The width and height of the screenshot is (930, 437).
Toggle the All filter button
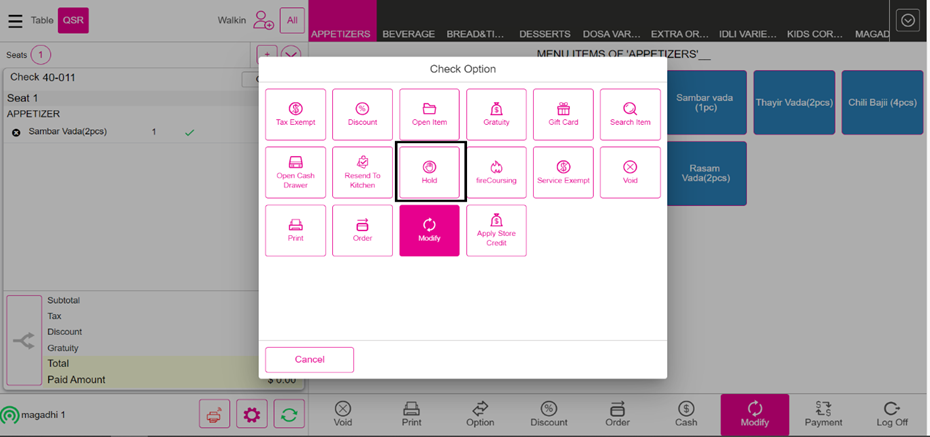[x=292, y=20]
